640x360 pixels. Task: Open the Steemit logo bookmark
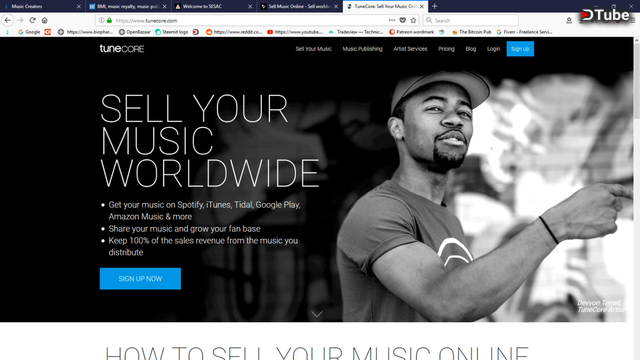[x=171, y=32]
